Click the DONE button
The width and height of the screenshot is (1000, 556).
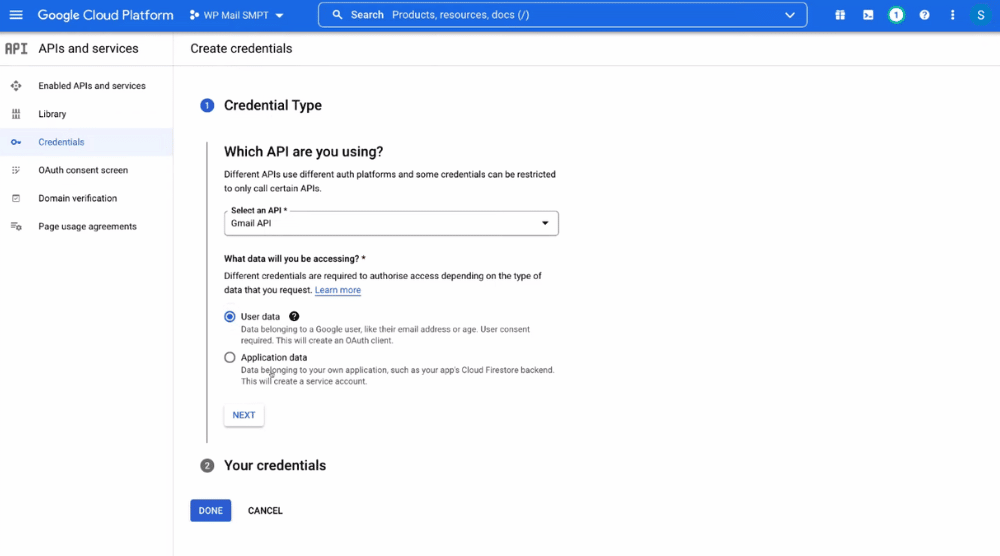click(210, 510)
